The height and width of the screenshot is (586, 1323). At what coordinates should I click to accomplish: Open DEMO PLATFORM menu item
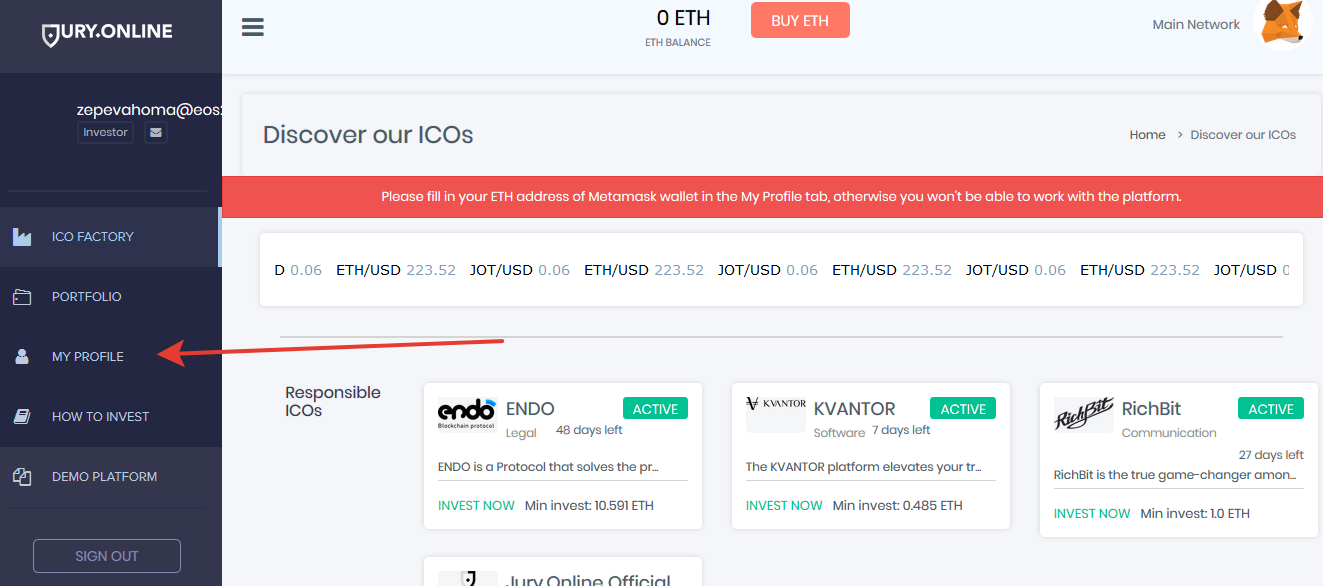(x=110, y=477)
